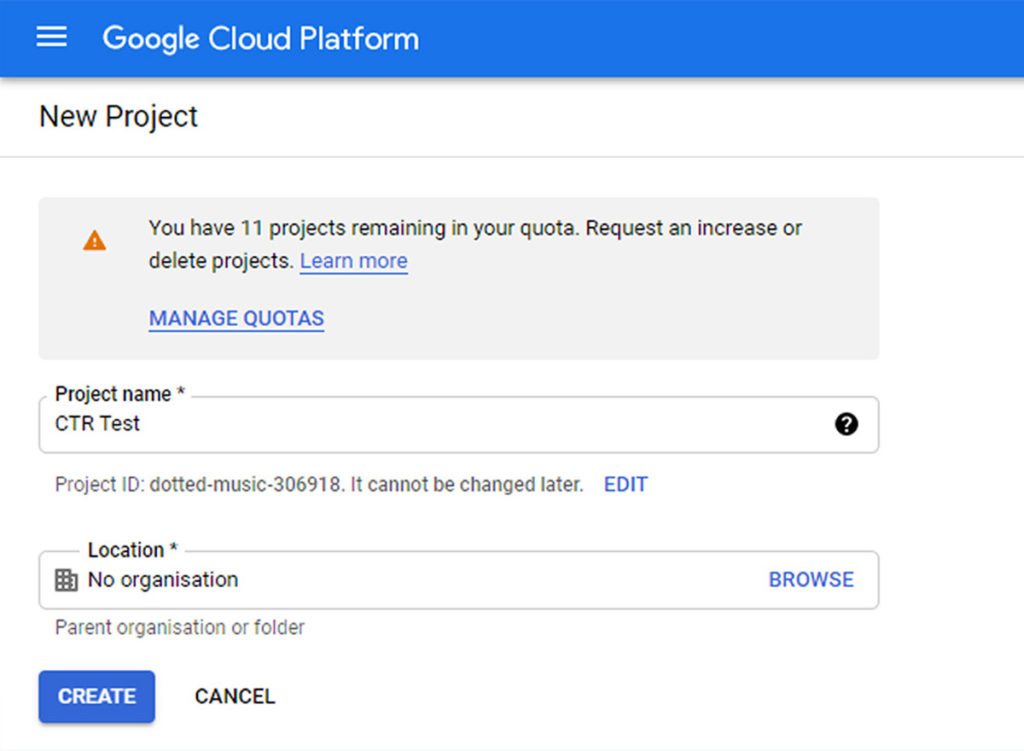Click CANCEL to abandon the project
Screen dimensions: 1024x751
click(x=234, y=696)
